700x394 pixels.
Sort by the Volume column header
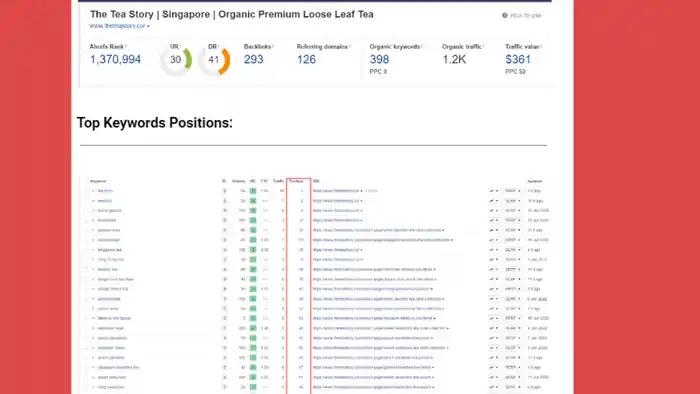(x=239, y=181)
